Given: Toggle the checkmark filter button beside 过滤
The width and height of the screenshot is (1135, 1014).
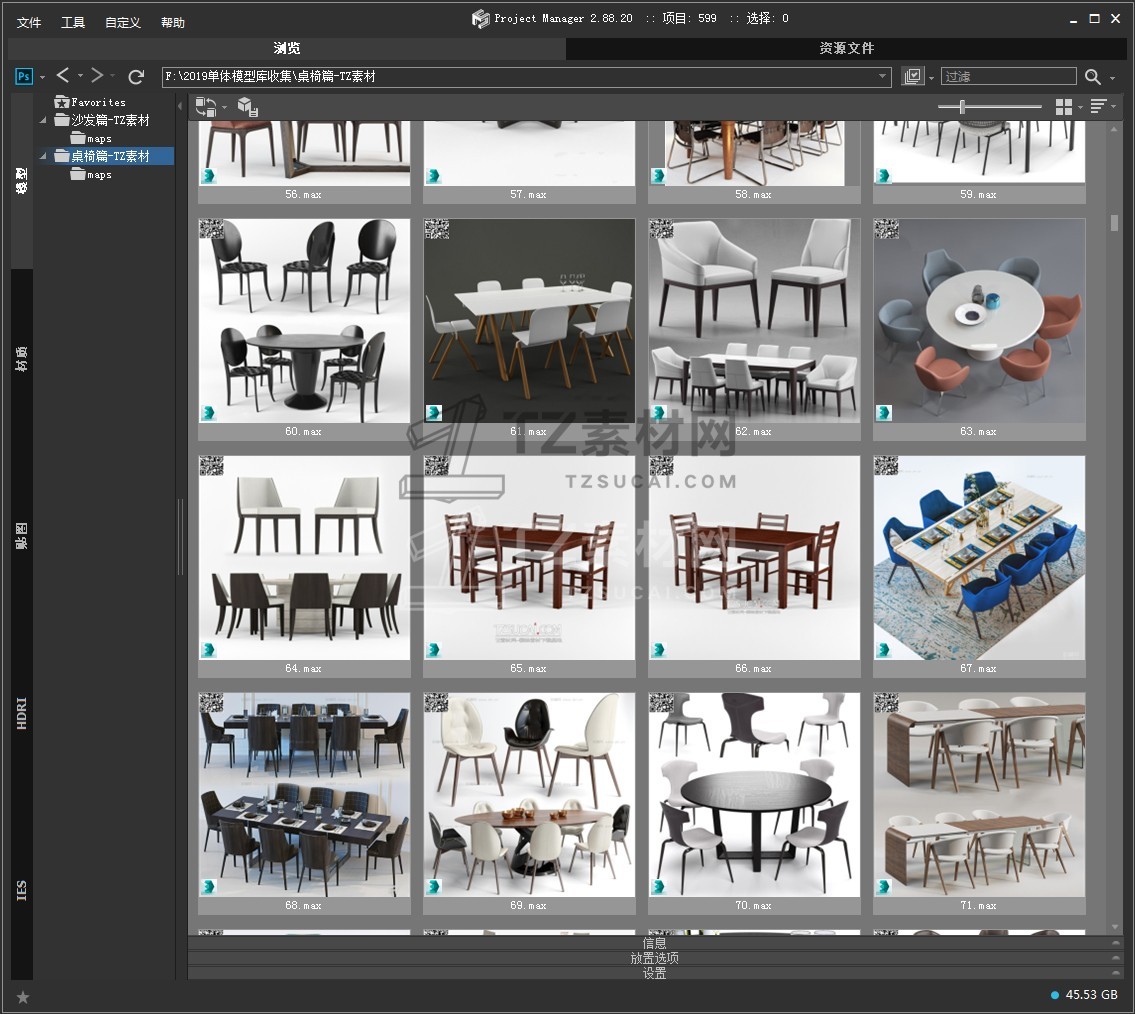Looking at the screenshot, I should pyautogui.click(x=912, y=77).
